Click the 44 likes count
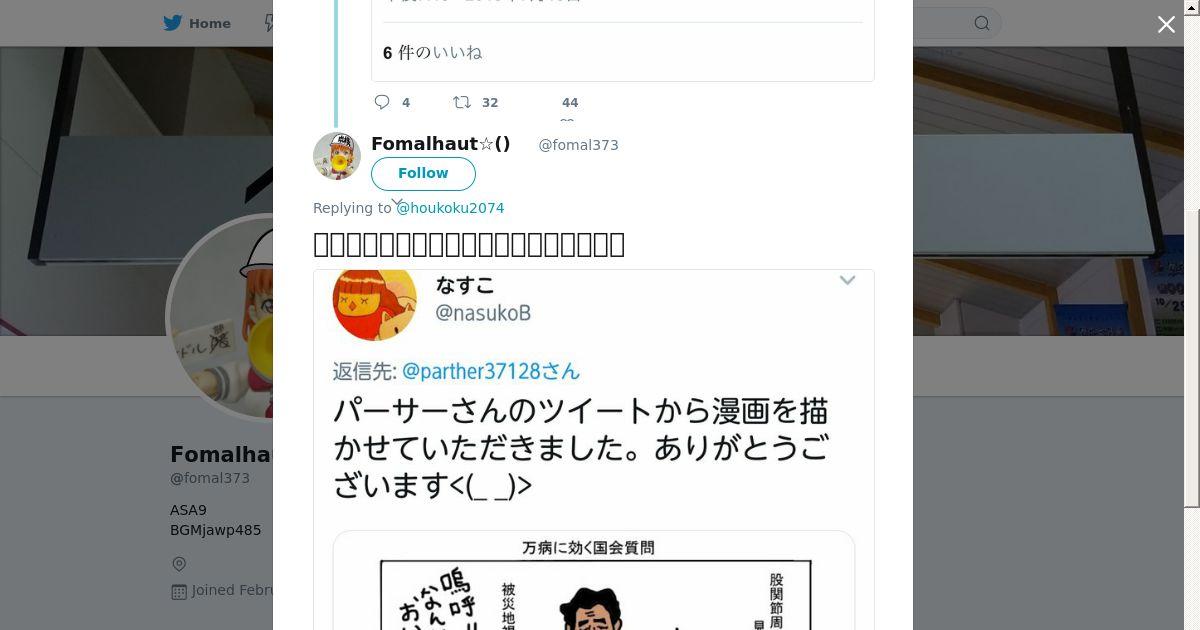 click(x=570, y=102)
